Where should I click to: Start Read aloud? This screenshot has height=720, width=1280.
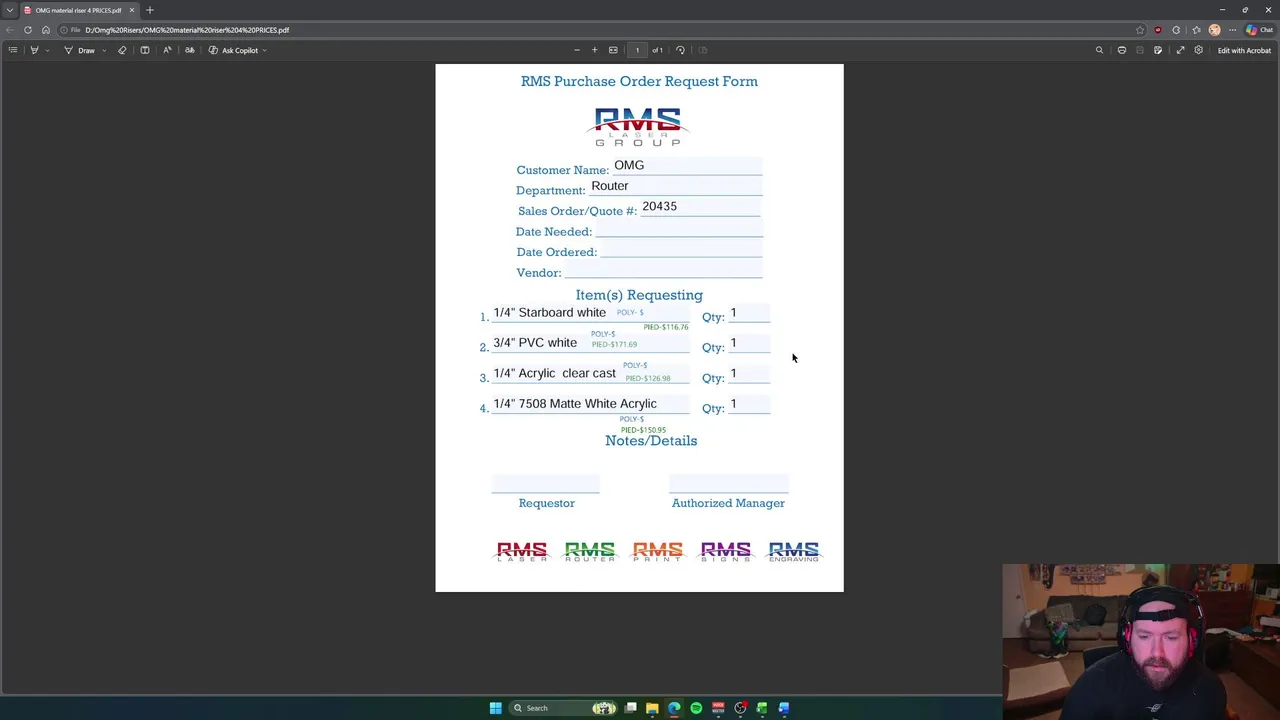click(x=167, y=50)
